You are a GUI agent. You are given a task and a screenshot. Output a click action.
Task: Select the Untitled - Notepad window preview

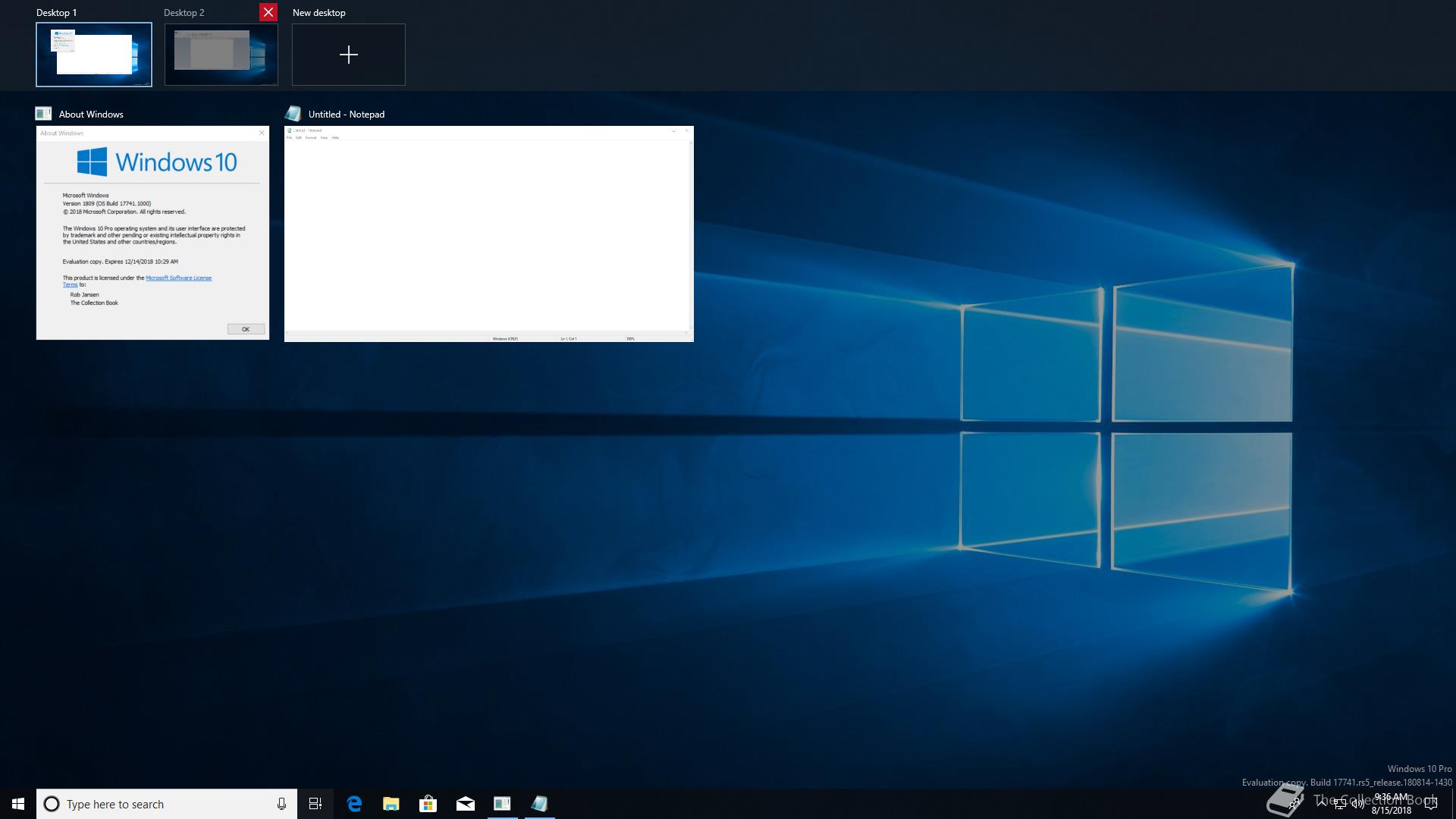pos(489,234)
